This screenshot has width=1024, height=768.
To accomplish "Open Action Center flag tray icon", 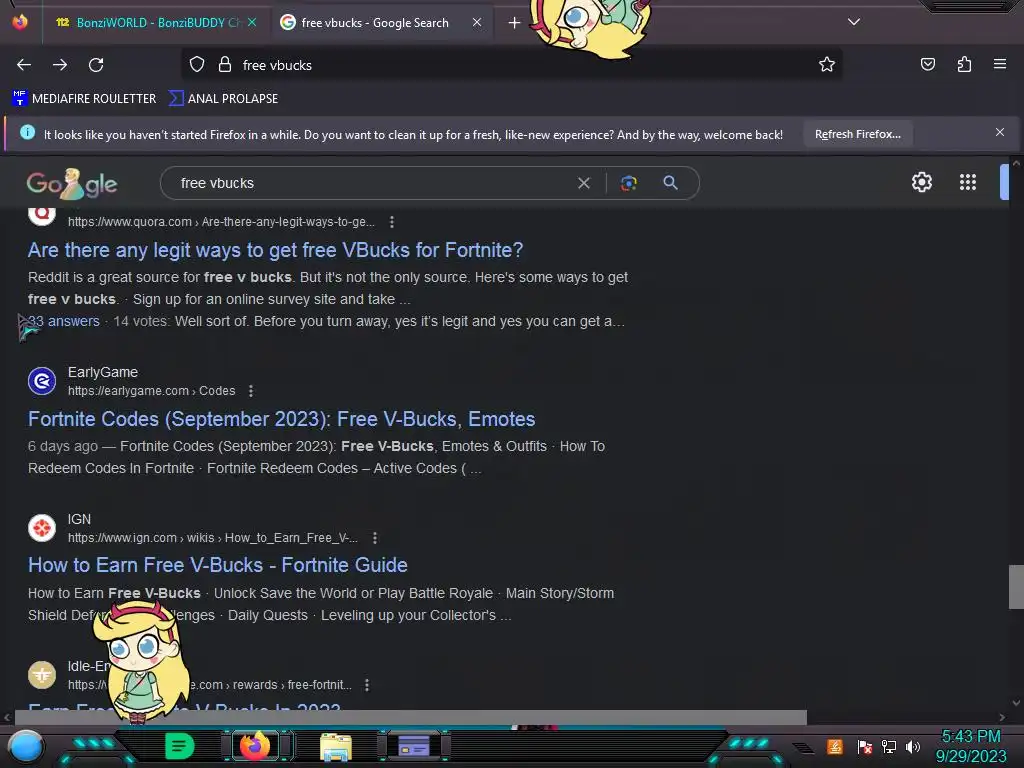I will pyautogui.click(x=865, y=746).
